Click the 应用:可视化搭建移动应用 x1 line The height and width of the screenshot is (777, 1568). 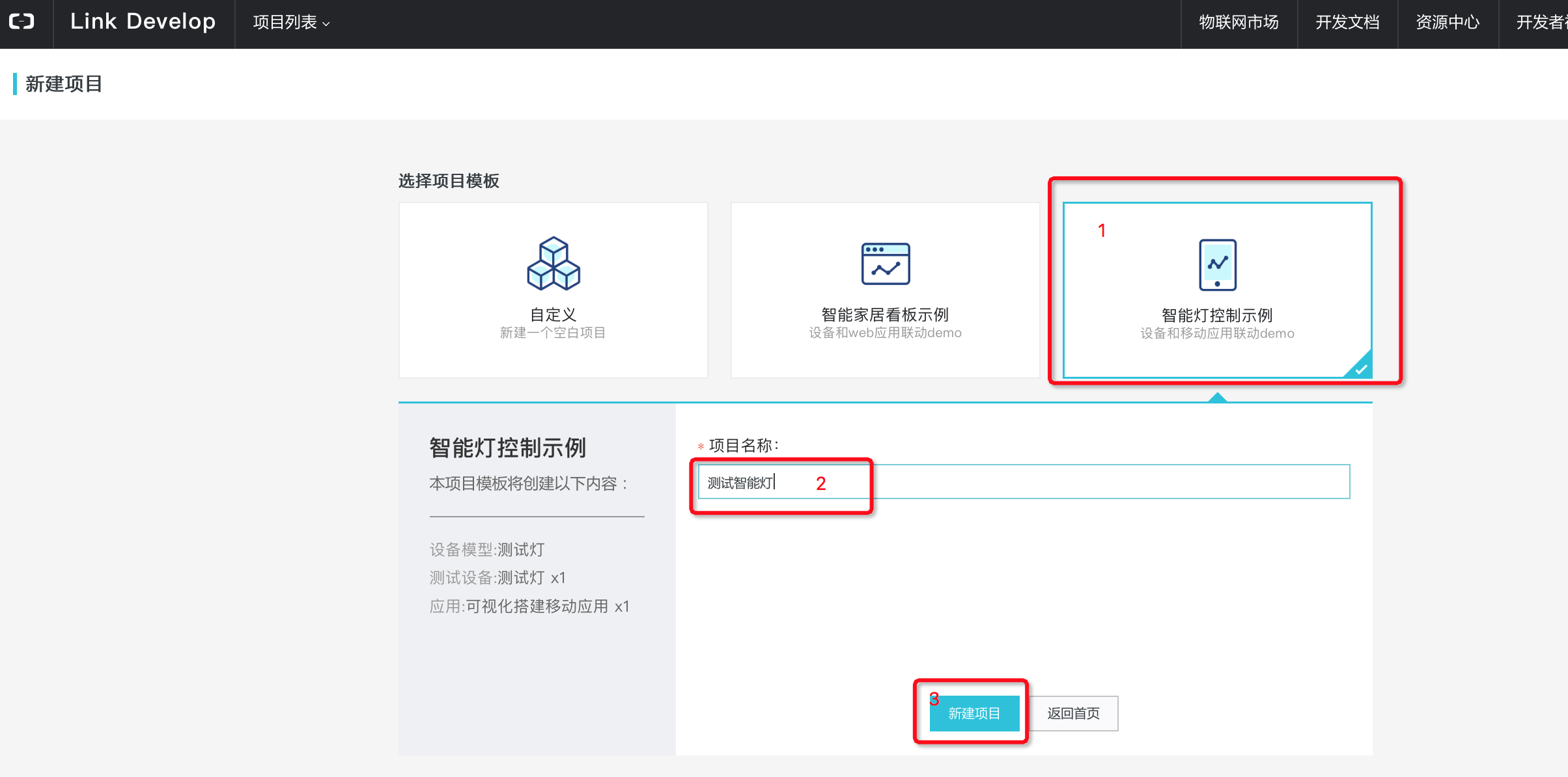529,607
